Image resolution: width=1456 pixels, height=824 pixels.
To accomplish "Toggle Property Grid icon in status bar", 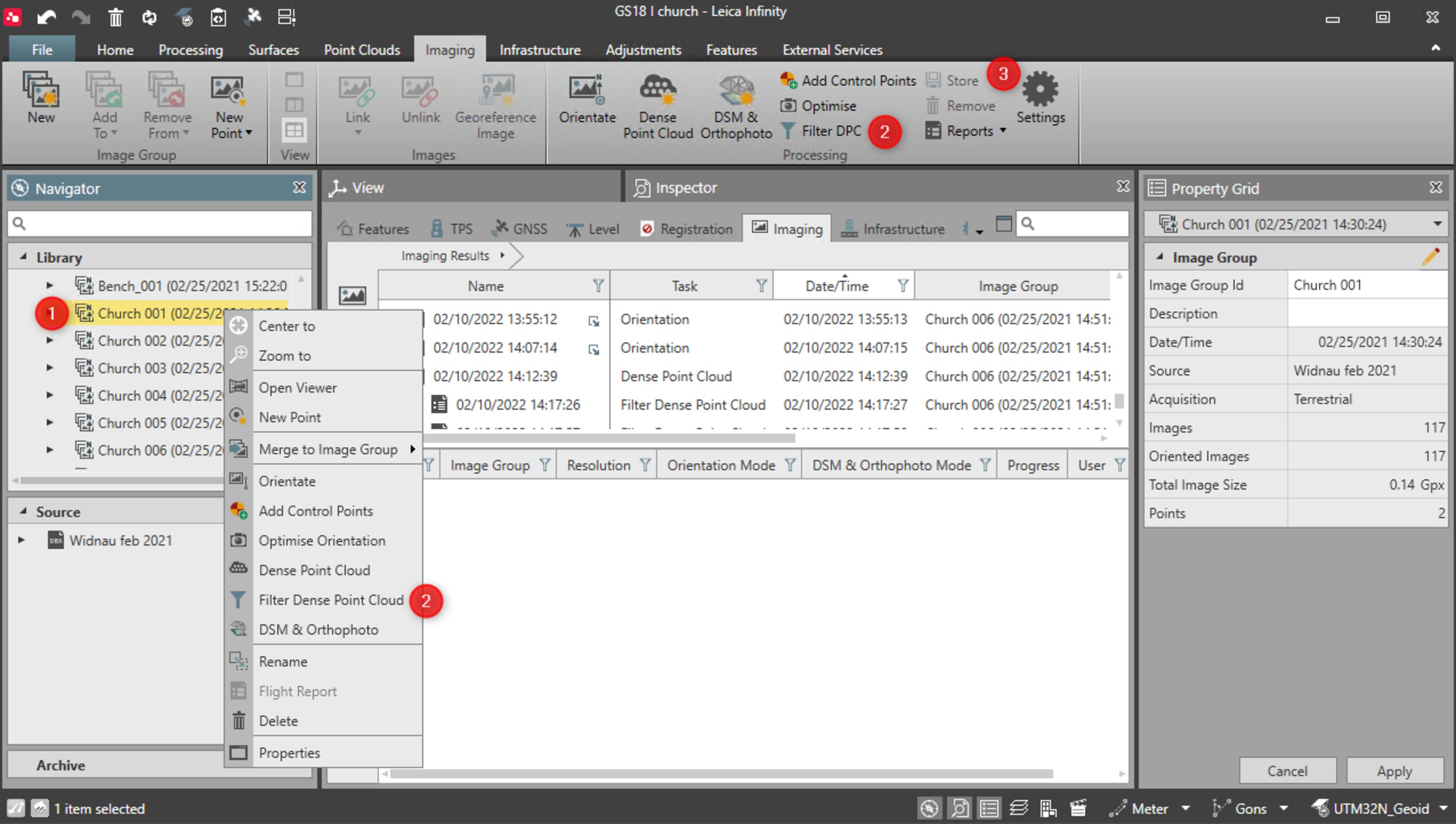I will tap(989, 808).
